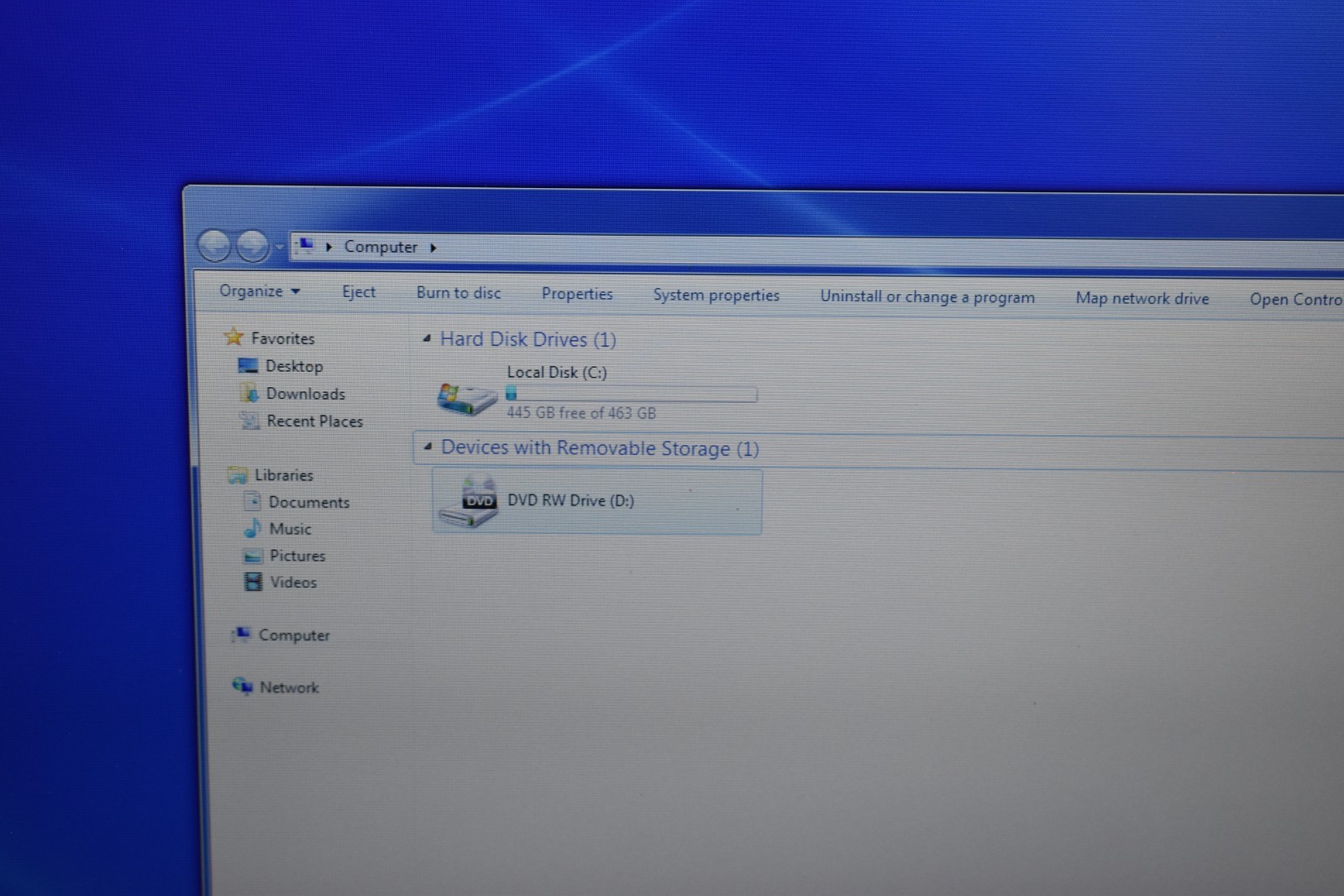Click the 445 GB free of 463 GB text
Image resolution: width=1344 pixels, height=896 pixels.
[x=581, y=413]
